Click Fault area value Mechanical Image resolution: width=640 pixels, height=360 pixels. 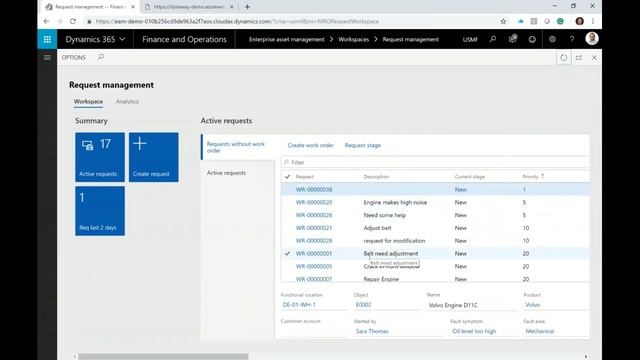click(540, 331)
